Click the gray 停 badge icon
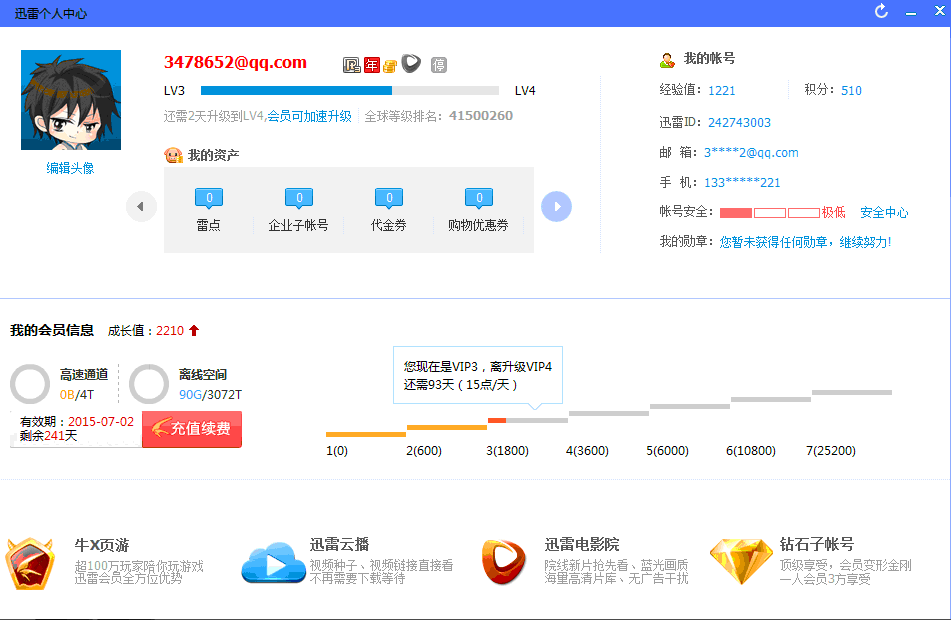This screenshot has height=620, width=951. click(439, 65)
